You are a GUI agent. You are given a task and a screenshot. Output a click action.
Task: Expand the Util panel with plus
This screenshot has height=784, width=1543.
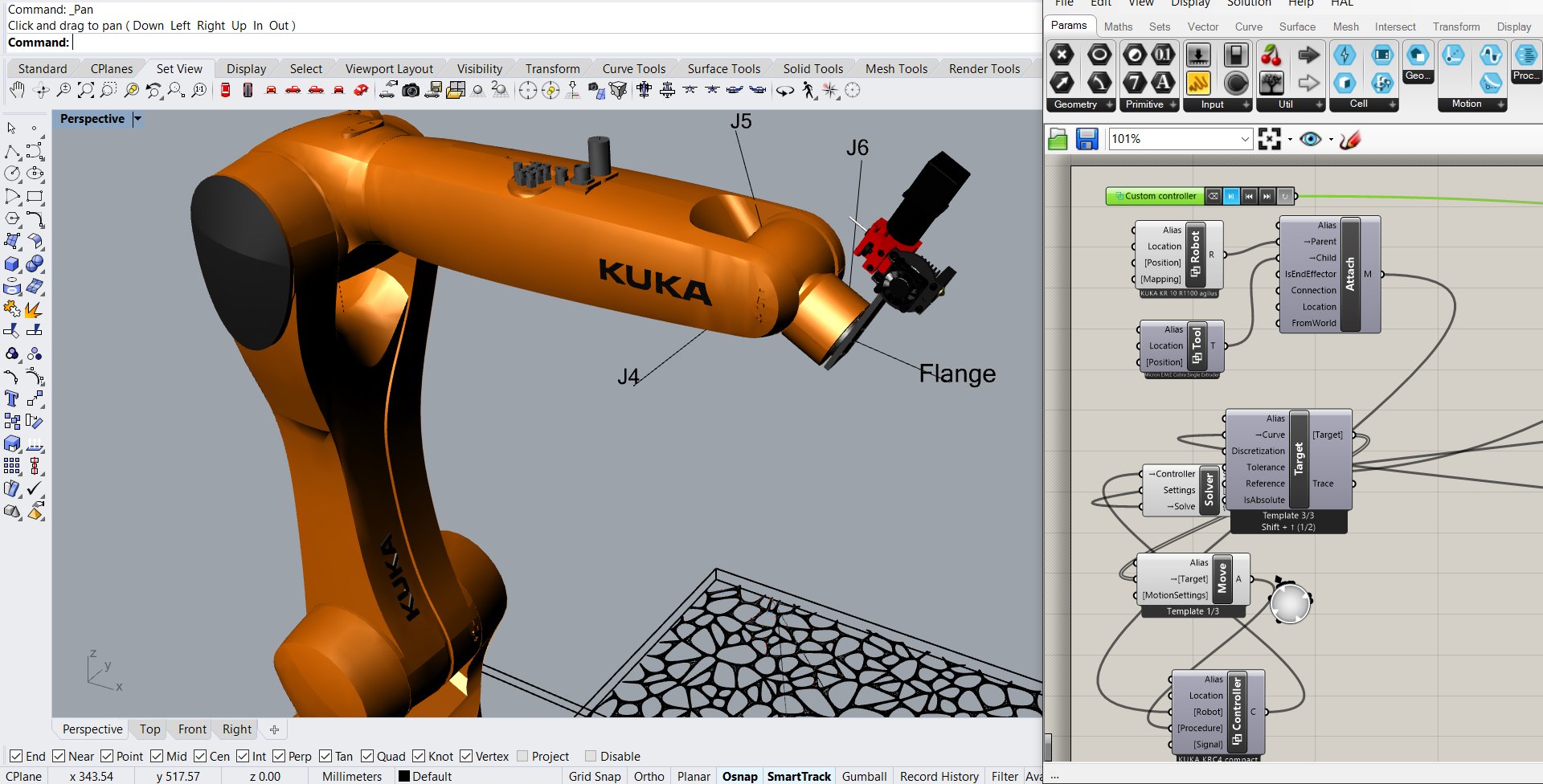coord(1320,105)
